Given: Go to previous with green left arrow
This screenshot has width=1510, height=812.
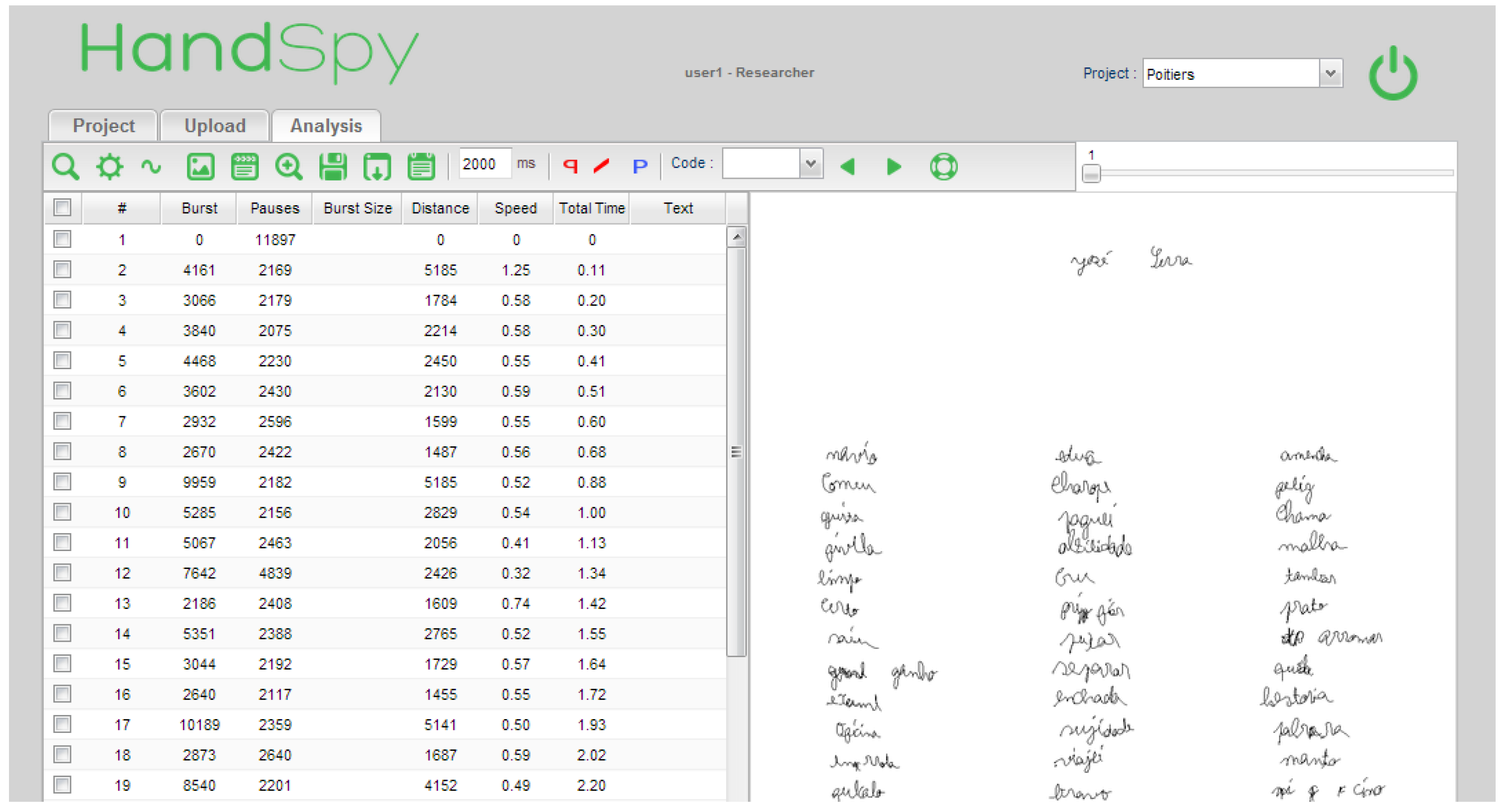Looking at the screenshot, I should click(848, 166).
